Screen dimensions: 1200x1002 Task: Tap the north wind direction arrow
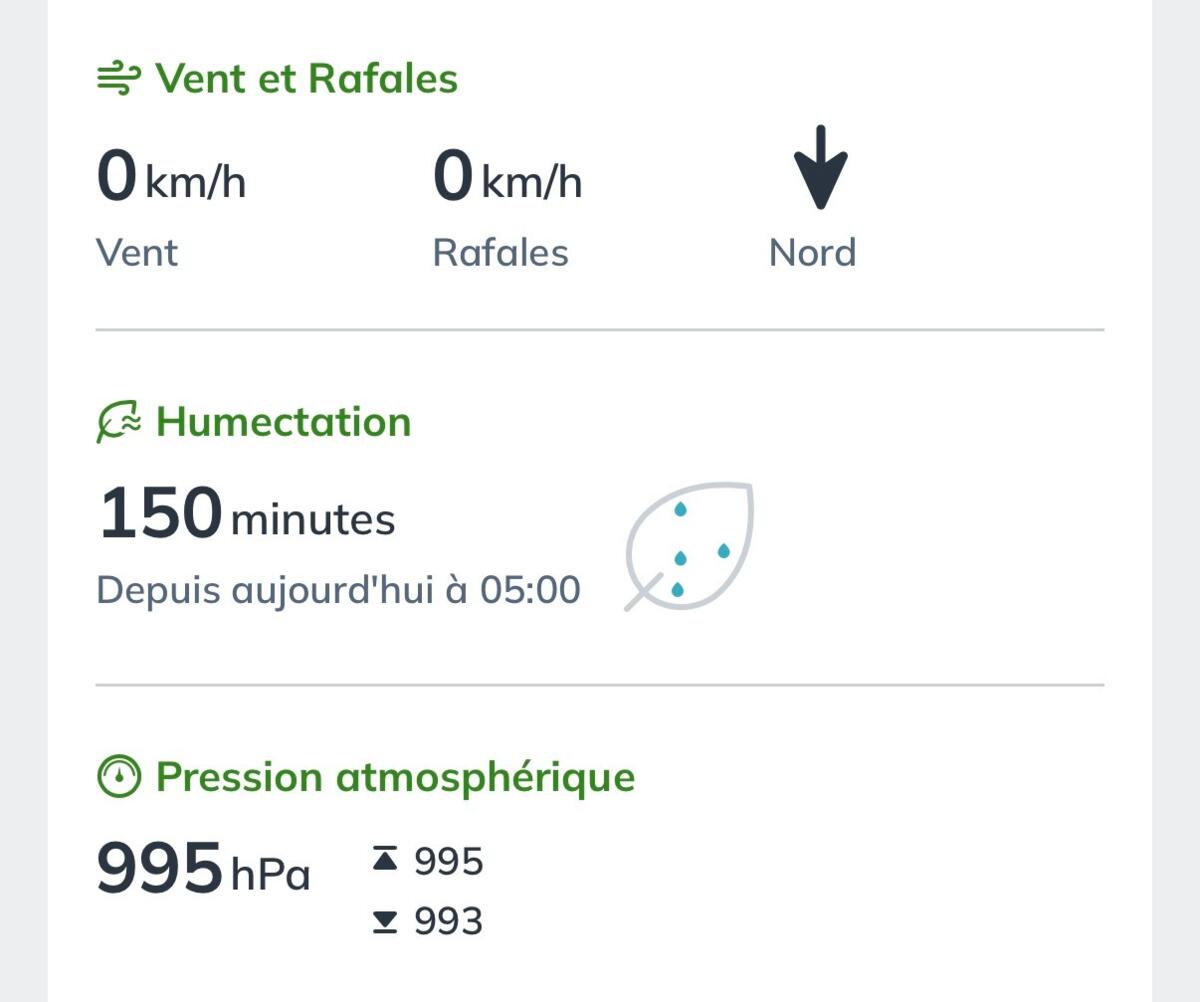click(x=820, y=167)
